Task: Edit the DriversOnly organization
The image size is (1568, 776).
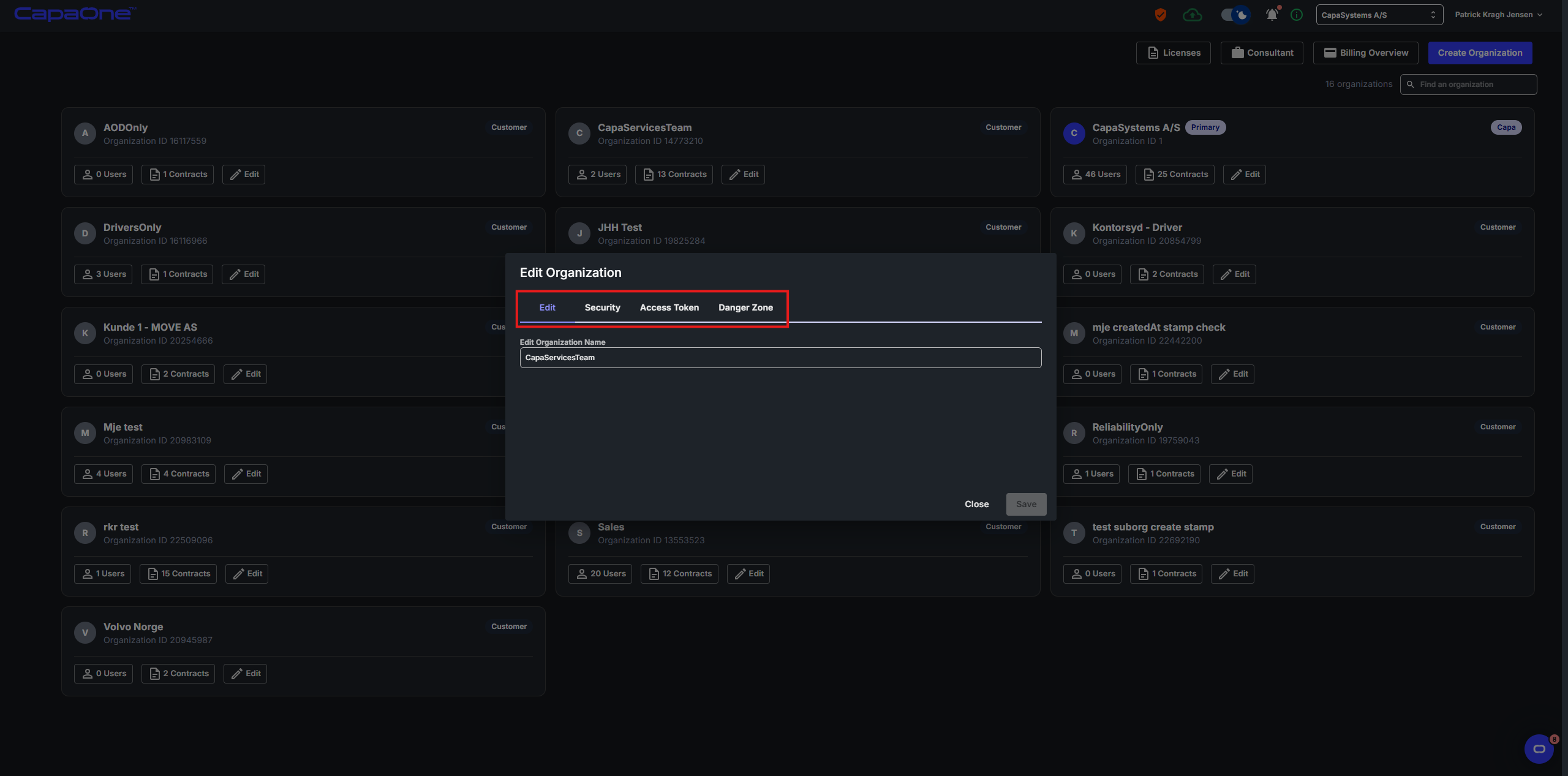Action: pos(243,274)
